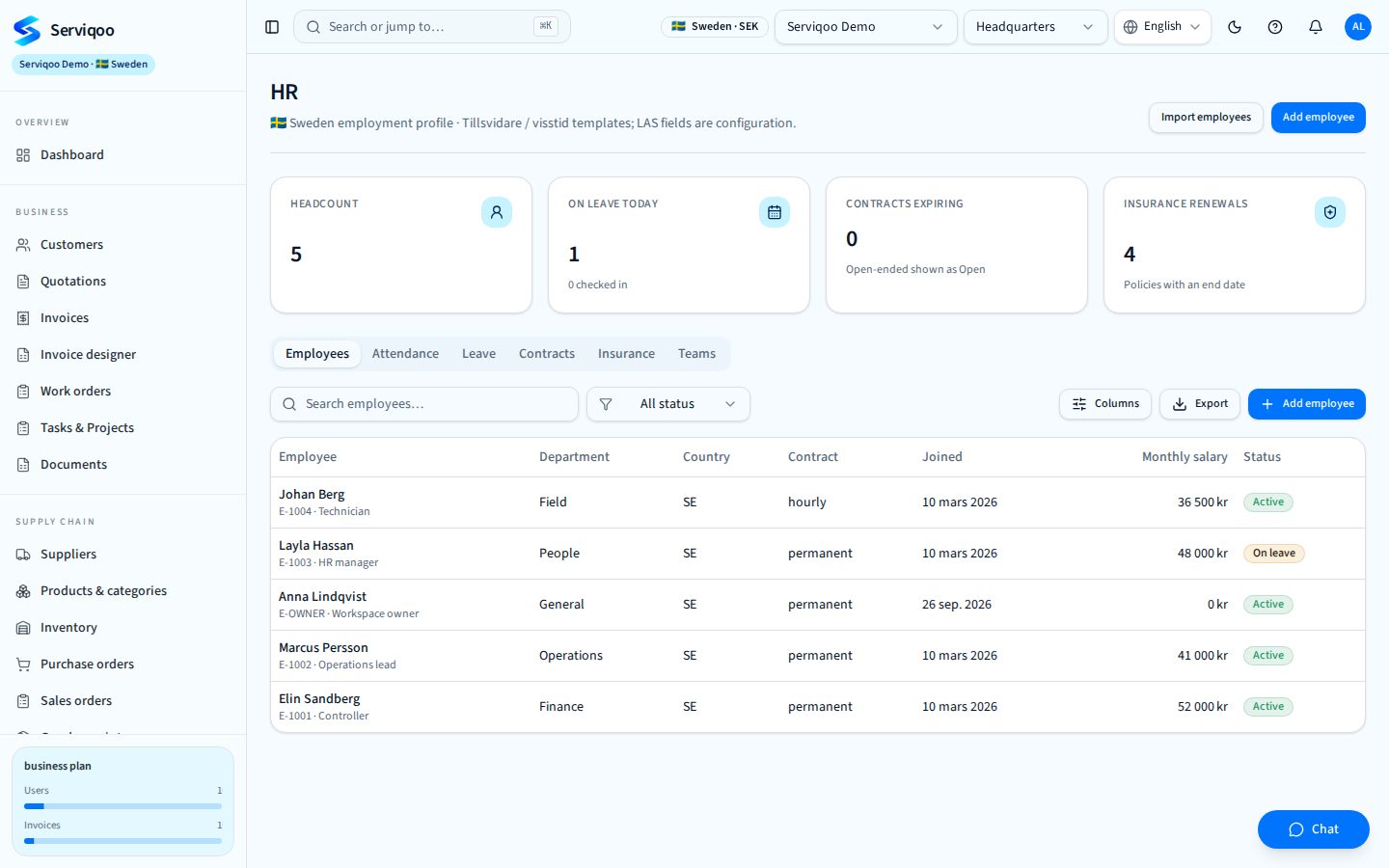Switch to the Leave tab
Screen dimensions: 1389x868
click(x=478, y=354)
